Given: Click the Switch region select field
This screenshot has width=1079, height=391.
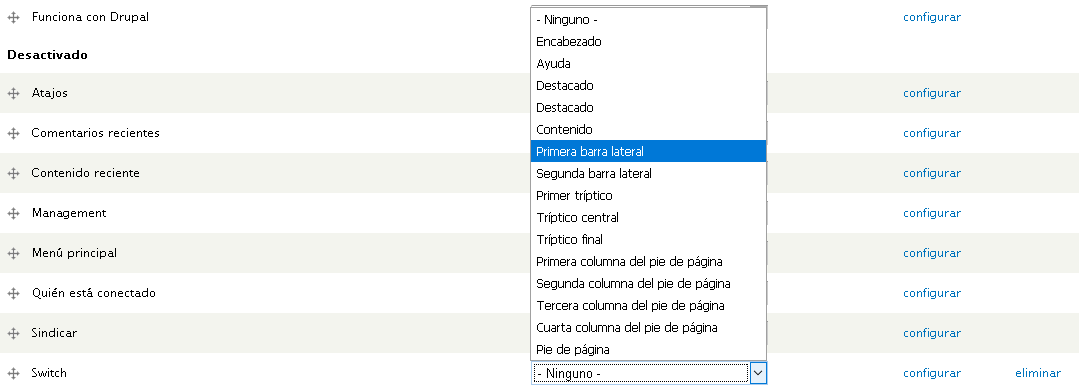Looking at the screenshot, I should pyautogui.click(x=649, y=373).
